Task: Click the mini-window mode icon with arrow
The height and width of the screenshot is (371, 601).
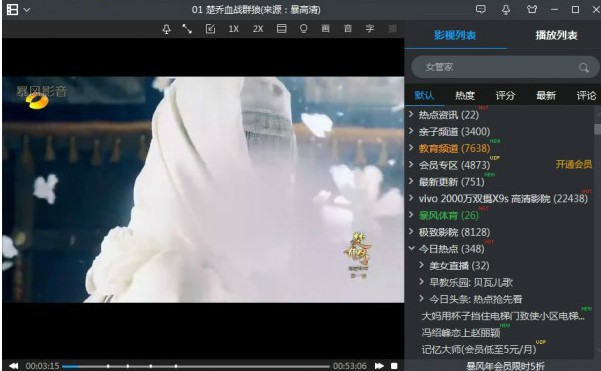Action: [210, 29]
